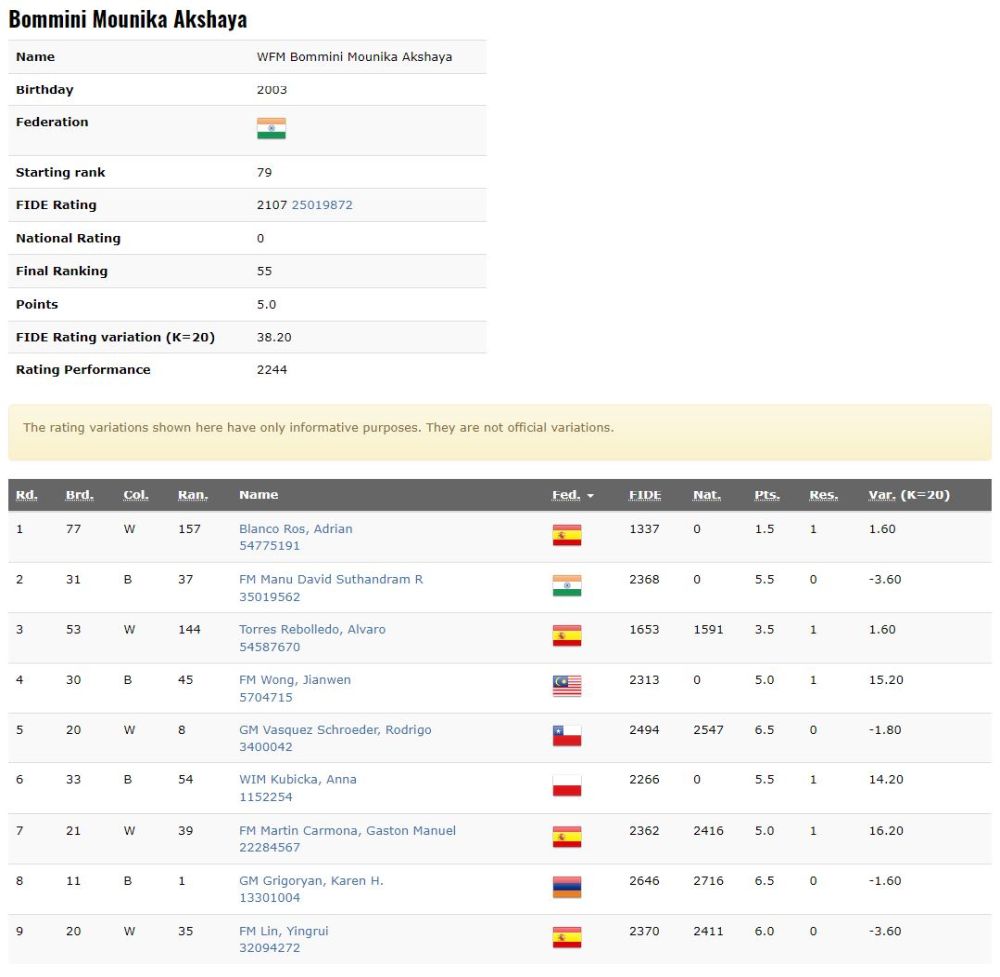1000x977 pixels.
Task: Open player link Torres Rebolledo, Alvaro
Action: point(312,629)
